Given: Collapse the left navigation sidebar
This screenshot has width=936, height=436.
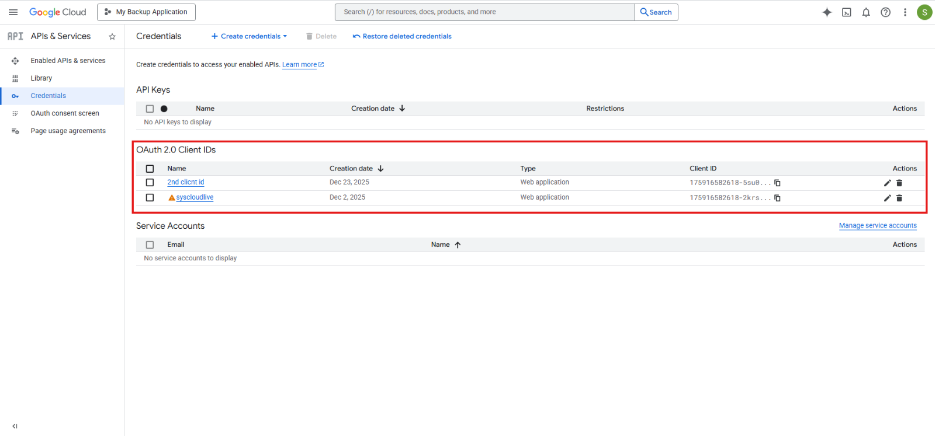Looking at the screenshot, I should tap(14, 425).
